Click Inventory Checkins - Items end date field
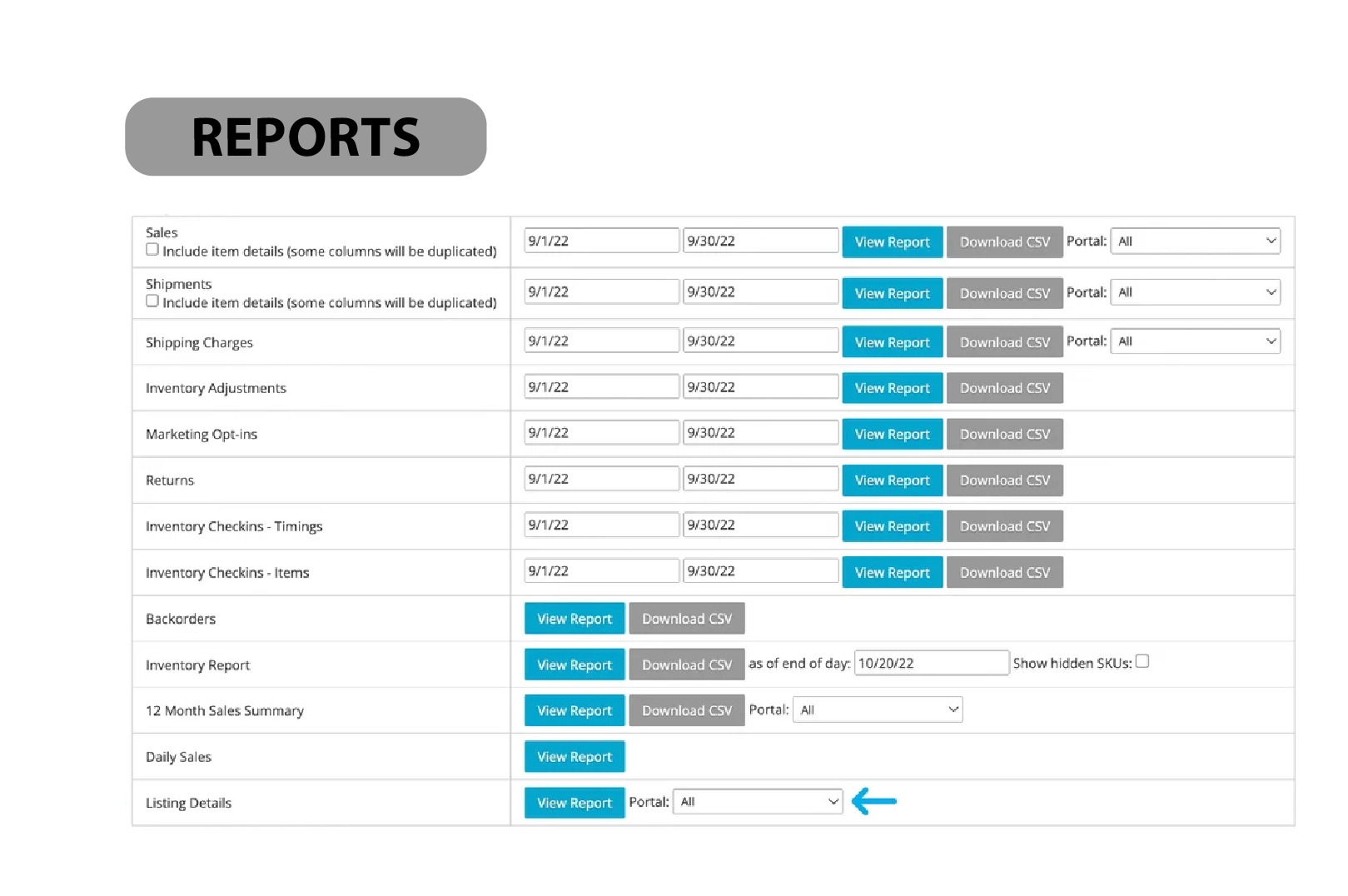Screen dimensions: 1348x896 pos(761,571)
